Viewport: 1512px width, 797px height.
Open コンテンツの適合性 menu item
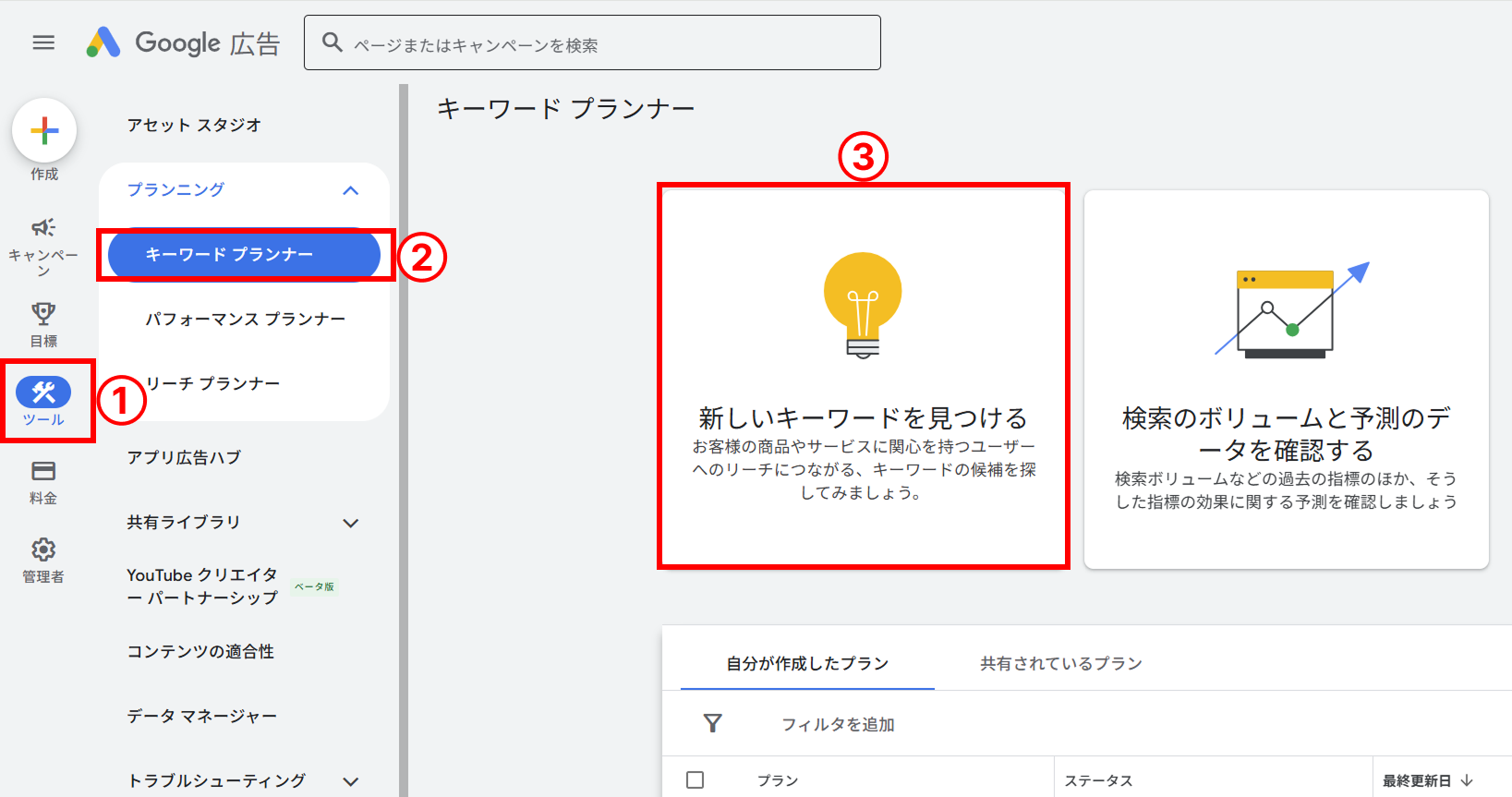[200, 651]
